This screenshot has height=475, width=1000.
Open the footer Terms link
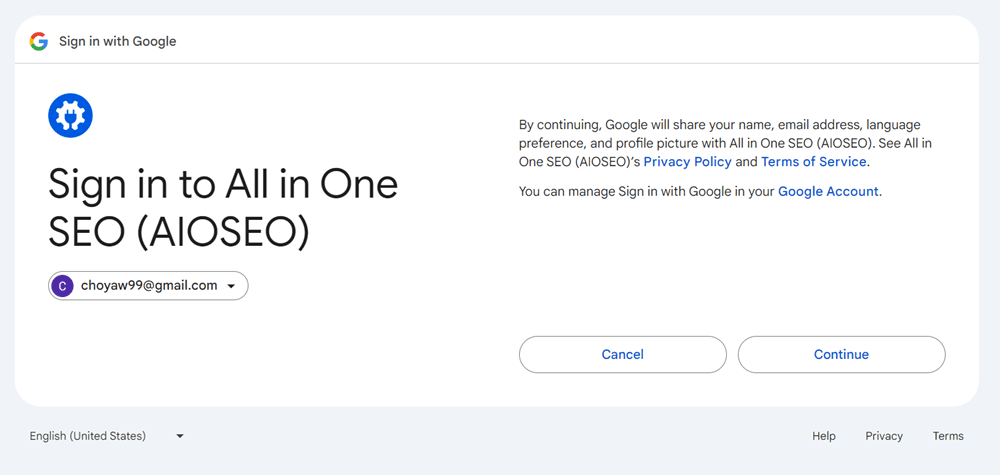948,436
